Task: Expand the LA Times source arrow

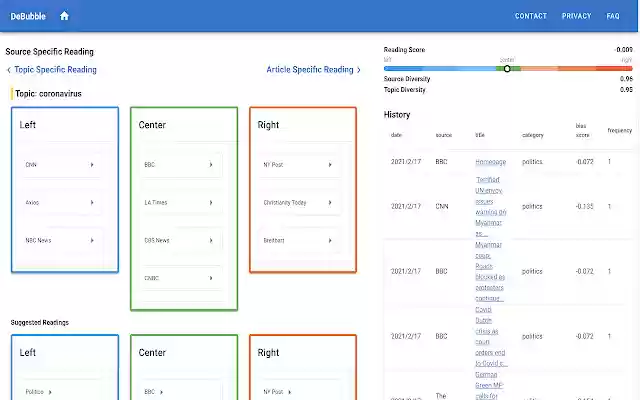Action: pyautogui.click(x=211, y=202)
